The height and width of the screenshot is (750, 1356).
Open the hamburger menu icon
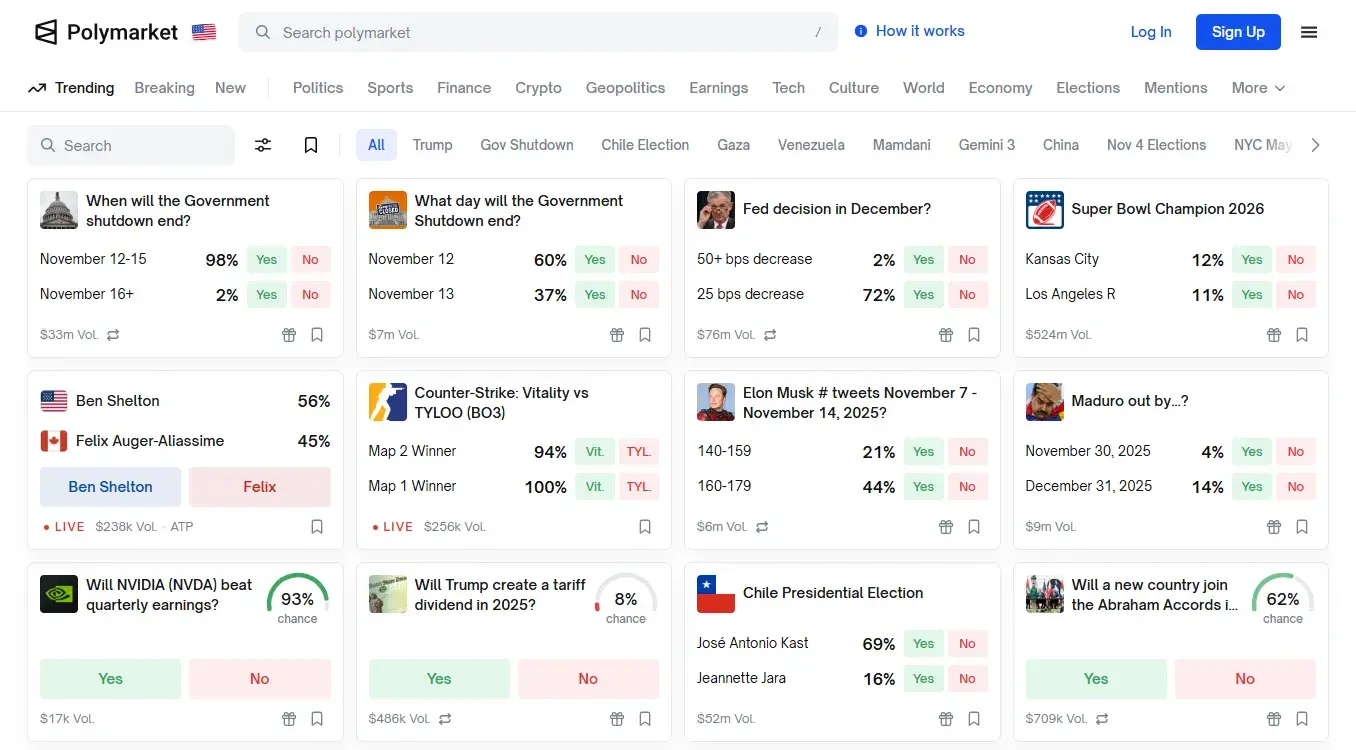pos(1309,31)
